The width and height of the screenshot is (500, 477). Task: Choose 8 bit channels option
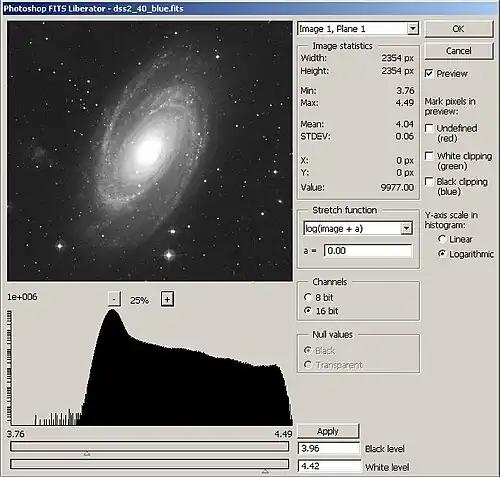click(308, 297)
